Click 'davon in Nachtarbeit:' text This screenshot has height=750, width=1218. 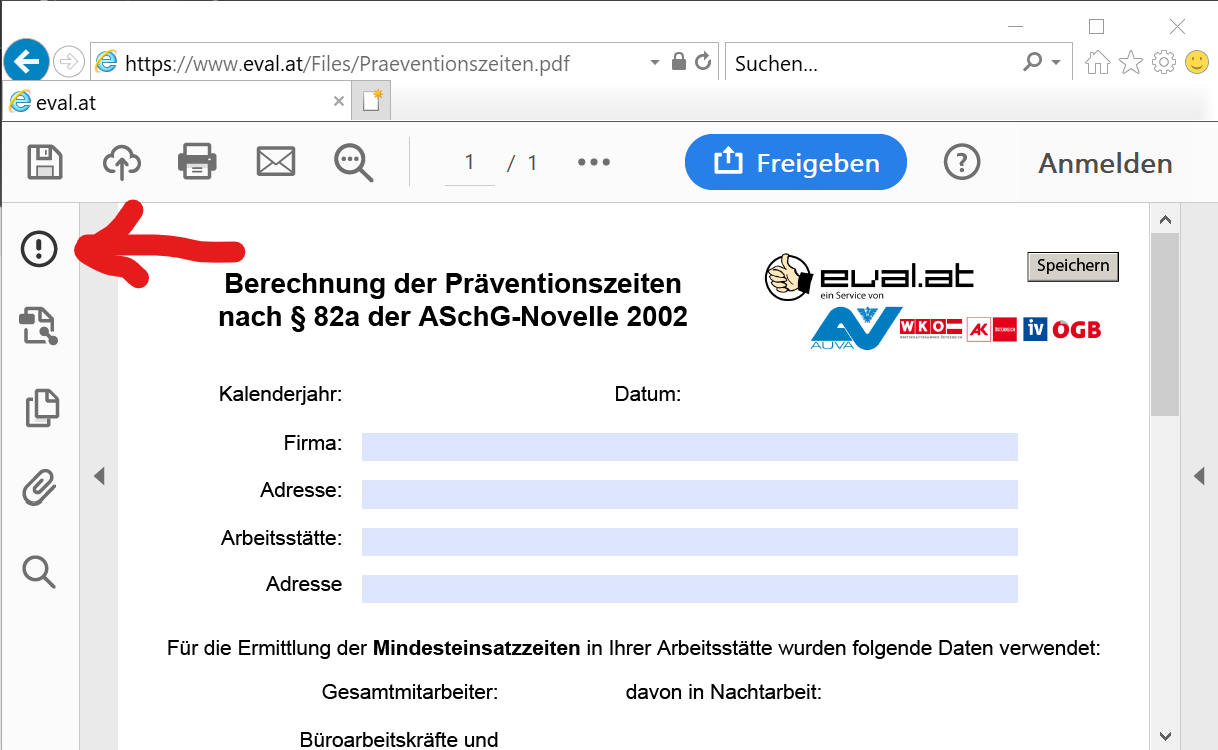coord(724,692)
